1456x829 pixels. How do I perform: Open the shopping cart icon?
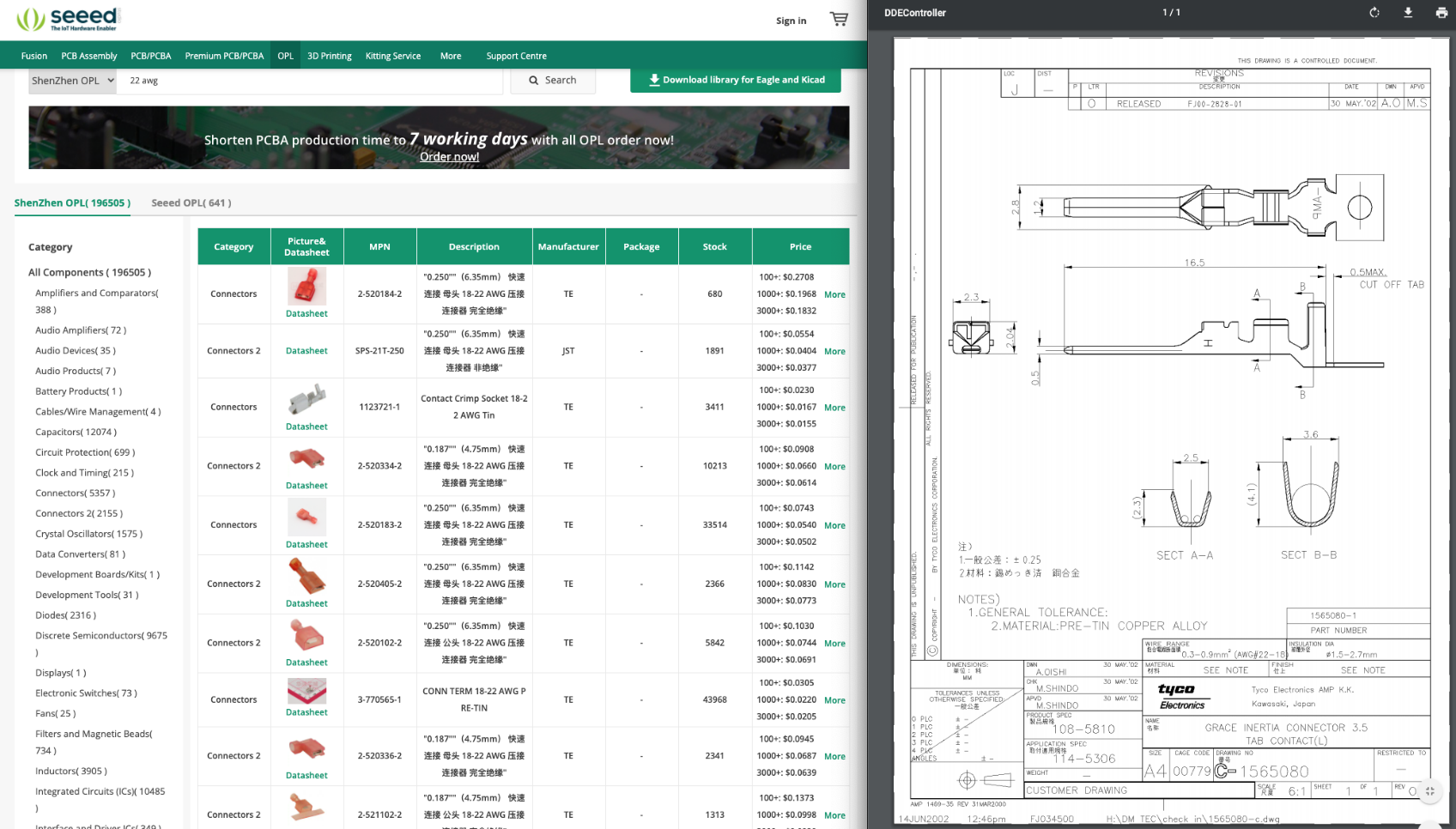(839, 20)
